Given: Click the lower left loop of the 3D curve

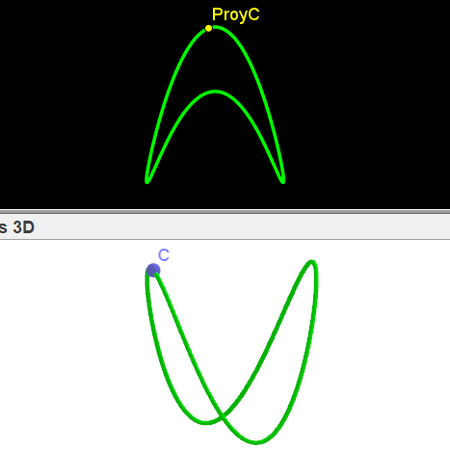Looking at the screenshot, I should coord(206,422).
